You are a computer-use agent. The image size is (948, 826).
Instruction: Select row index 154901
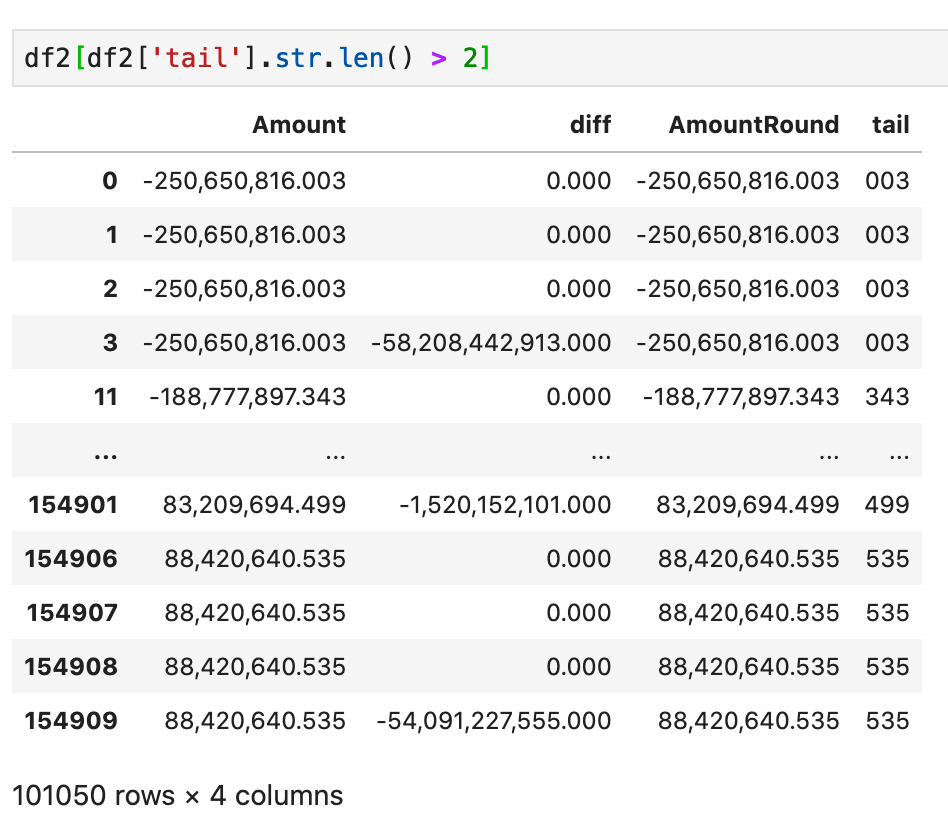tap(73, 505)
